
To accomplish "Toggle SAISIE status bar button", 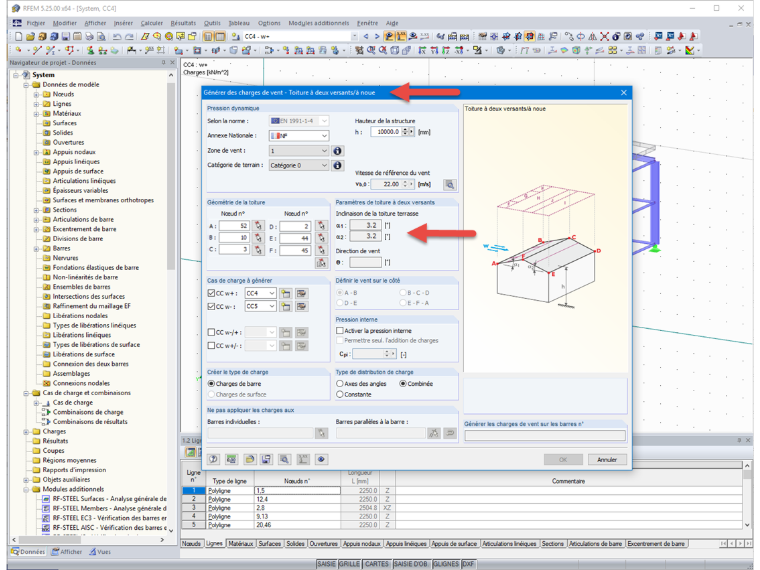I will [x=327, y=564].
